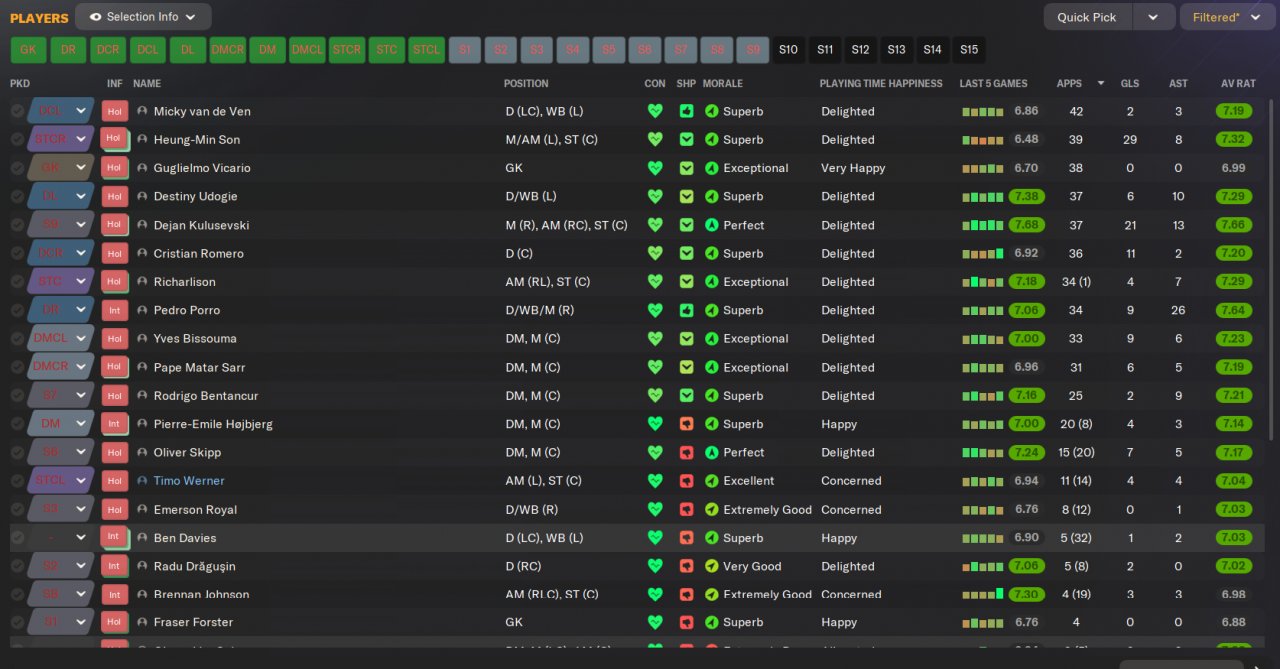Toggle the picked checkmark for Dejan Kulusevski

[x=17, y=225]
